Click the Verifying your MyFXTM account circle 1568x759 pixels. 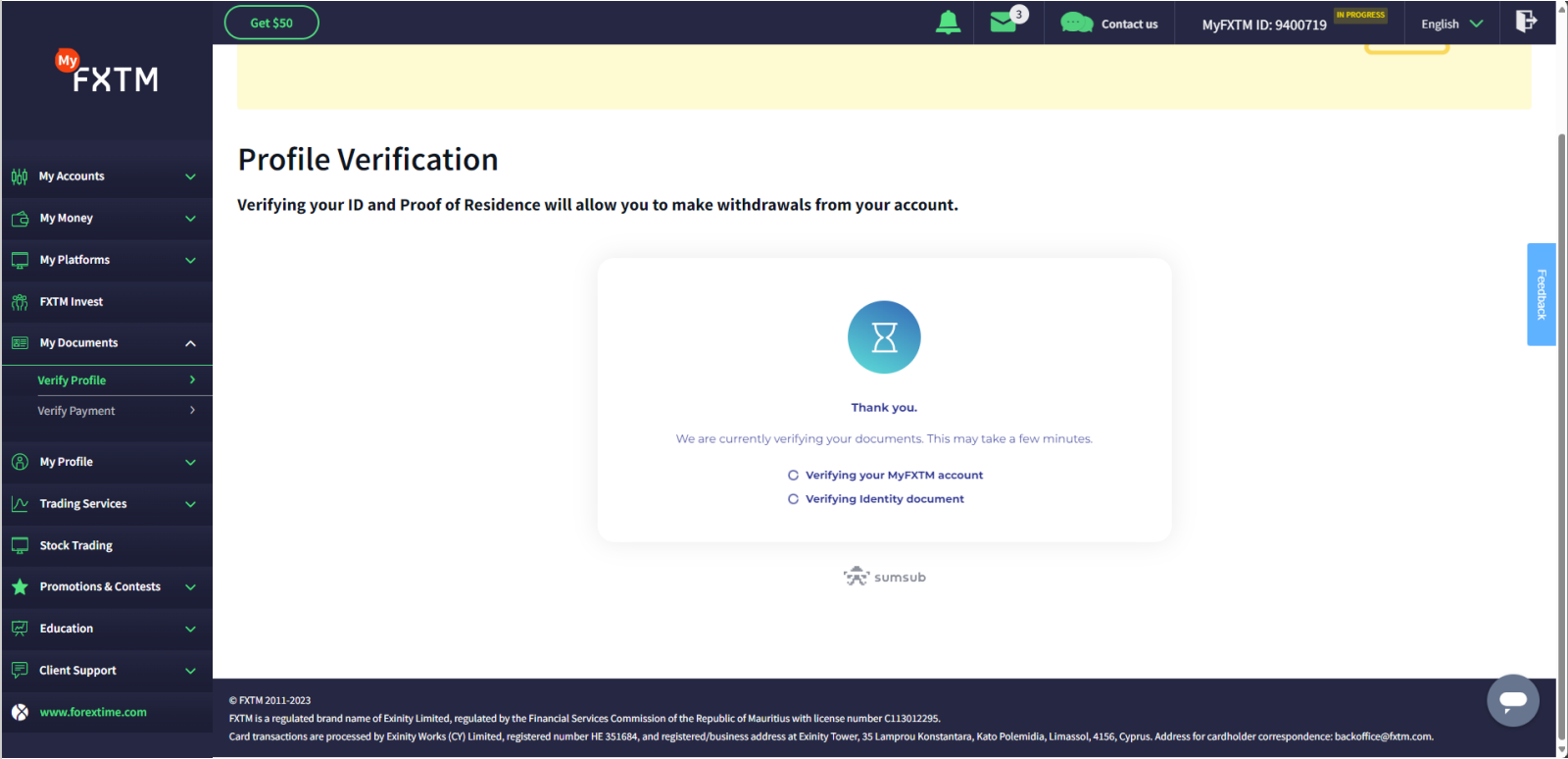[793, 475]
